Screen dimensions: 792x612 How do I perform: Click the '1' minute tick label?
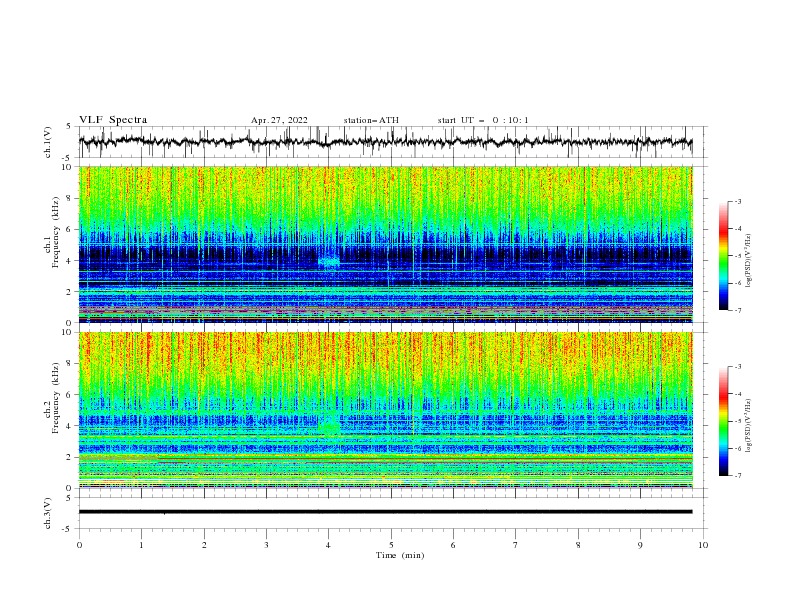click(141, 545)
